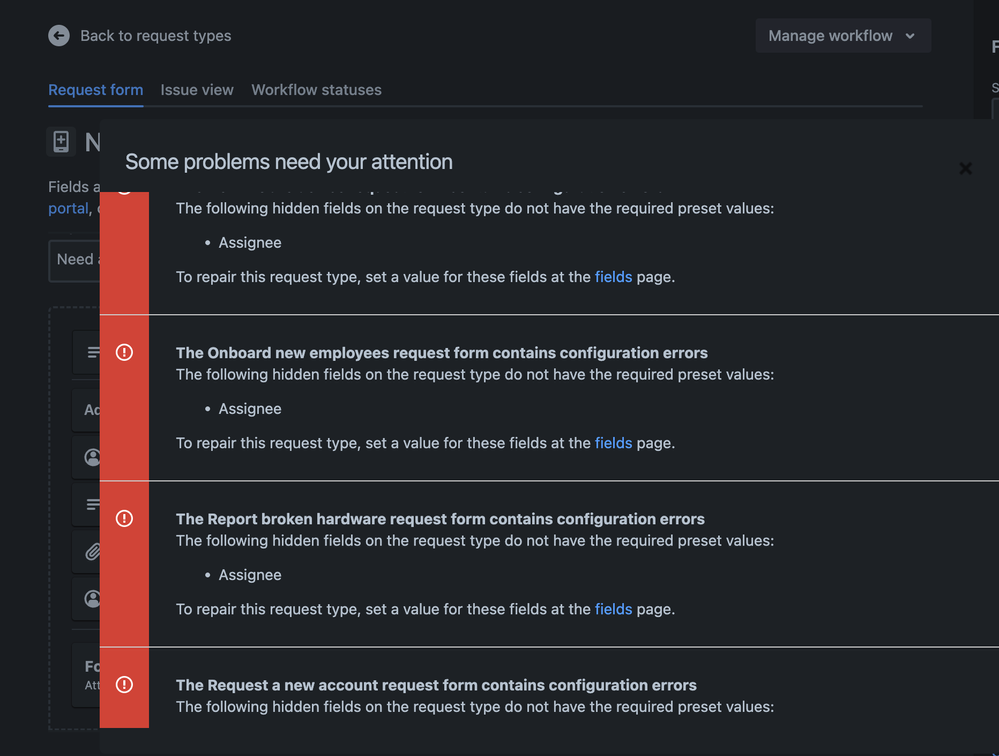Click the lower user avatar field icon

pyautogui.click(x=92, y=599)
